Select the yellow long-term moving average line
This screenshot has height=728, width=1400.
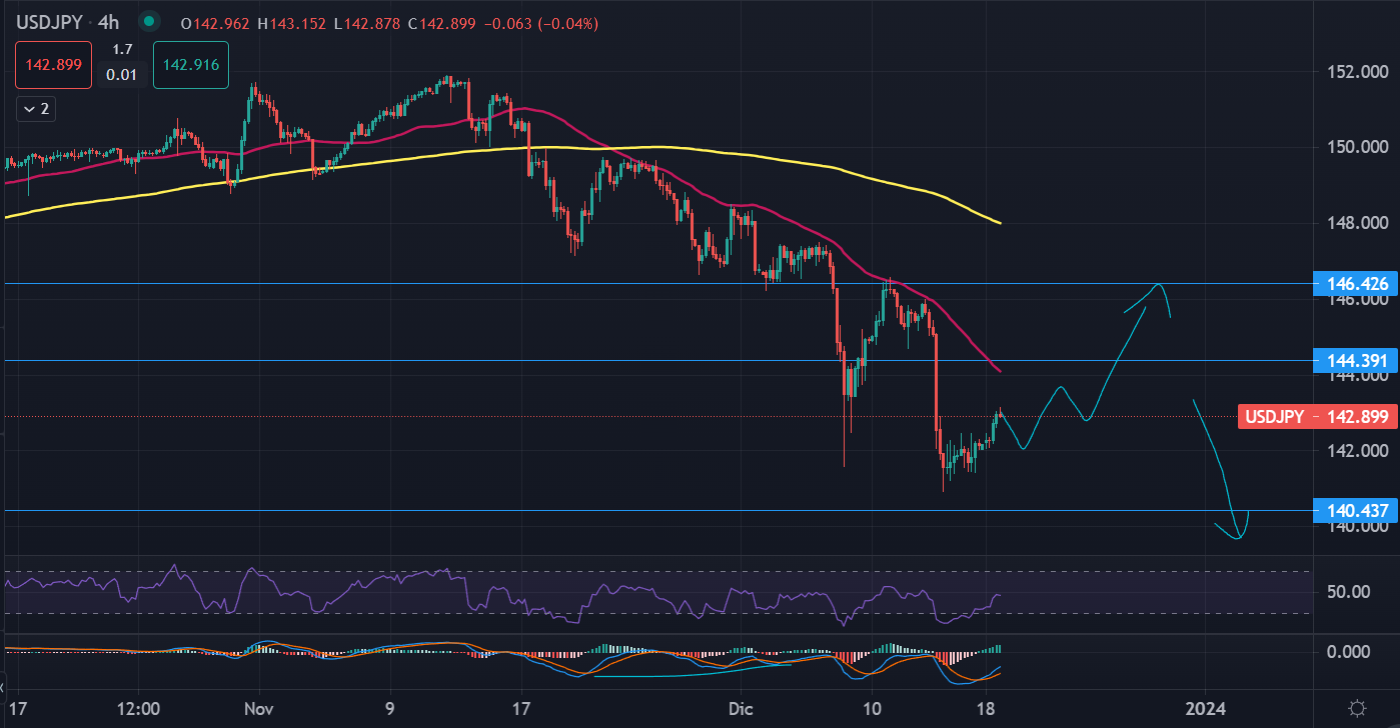pyautogui.click(x=800, y=162)
